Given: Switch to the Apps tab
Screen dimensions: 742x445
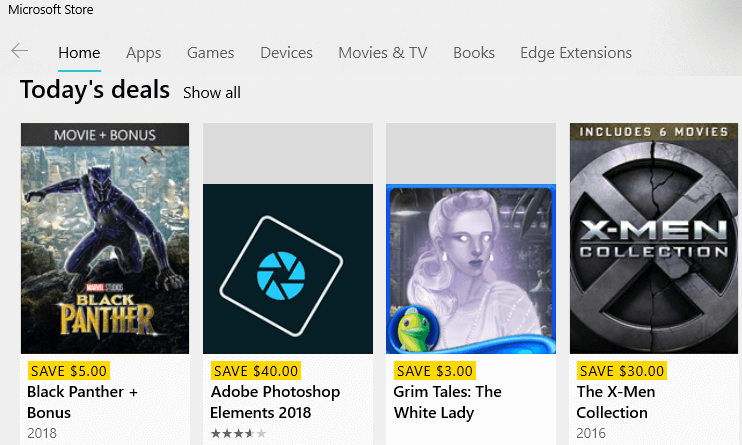Looking at the screenshot, I should pyautogui.click(x=144, y=53).
